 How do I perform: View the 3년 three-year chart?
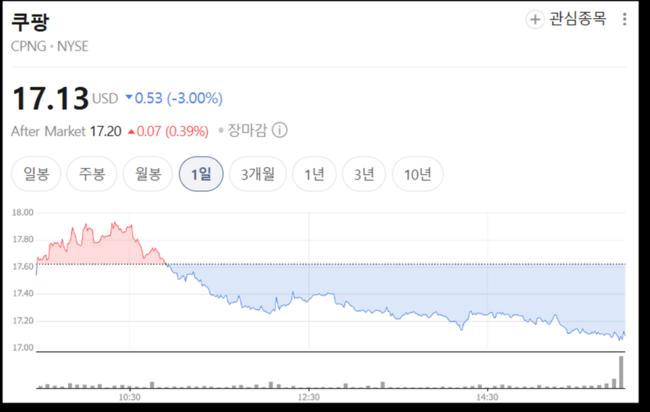(x=364, y=174)
